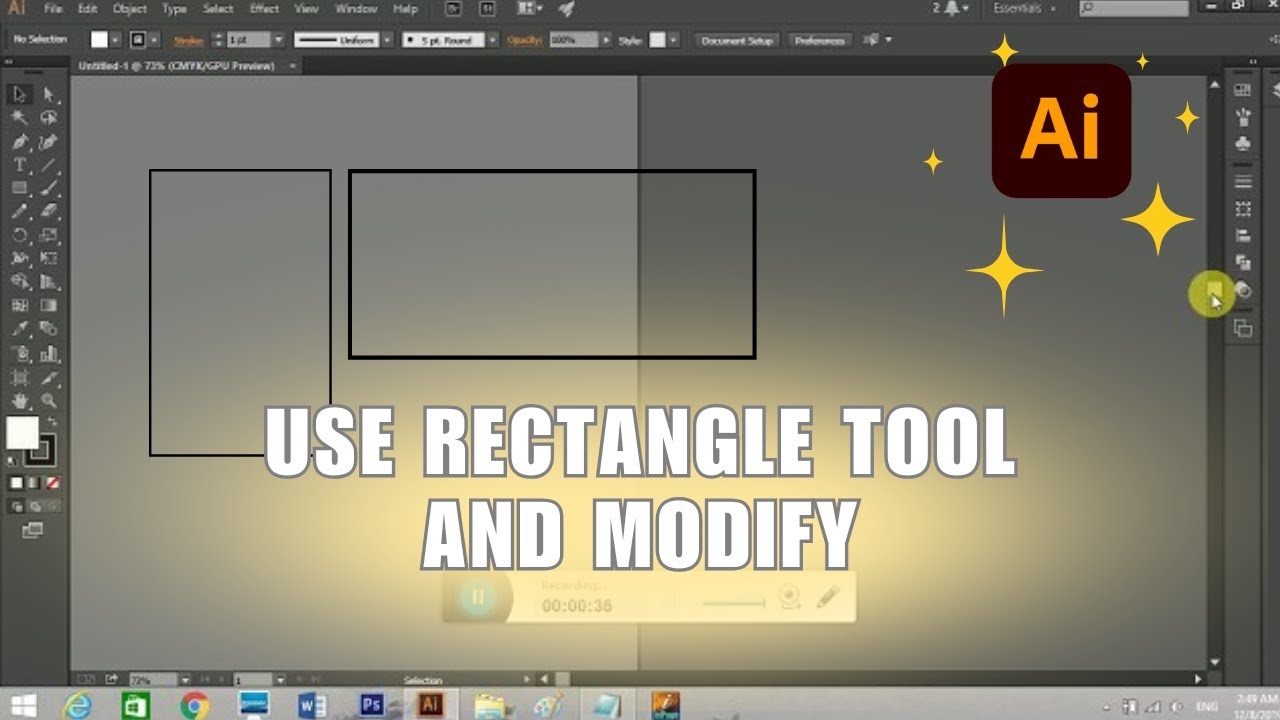Select the Lasso tool
1280x720 pixels.
[49, 118]
